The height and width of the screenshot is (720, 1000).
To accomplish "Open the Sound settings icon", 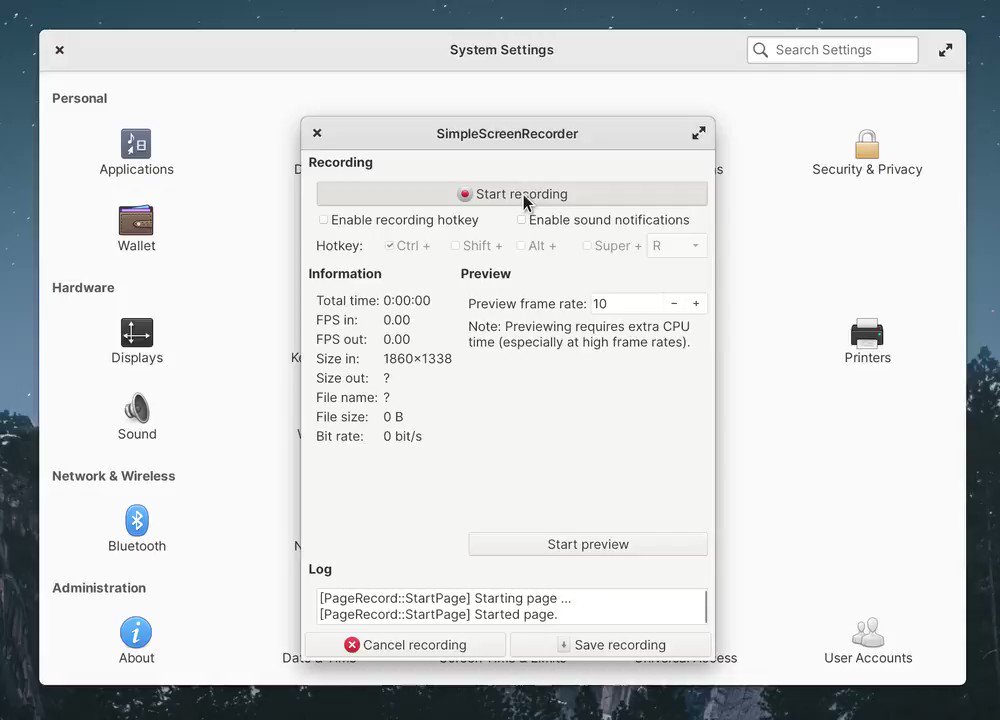I will point(136,409).
